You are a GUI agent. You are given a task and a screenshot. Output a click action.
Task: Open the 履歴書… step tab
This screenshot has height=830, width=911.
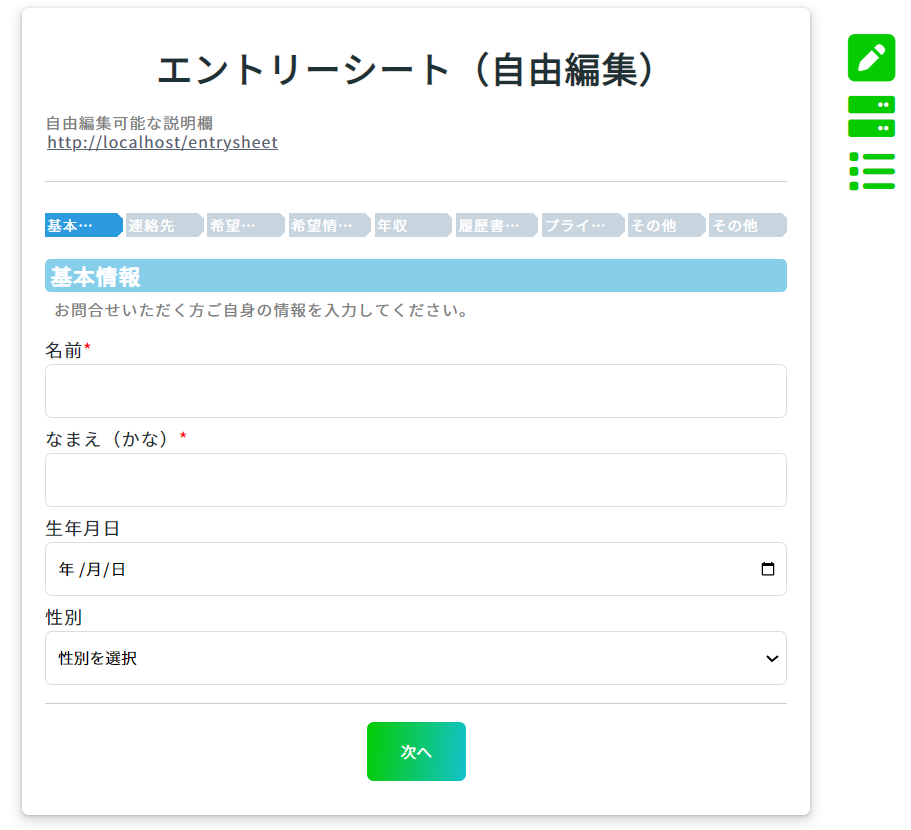point(497,225)
